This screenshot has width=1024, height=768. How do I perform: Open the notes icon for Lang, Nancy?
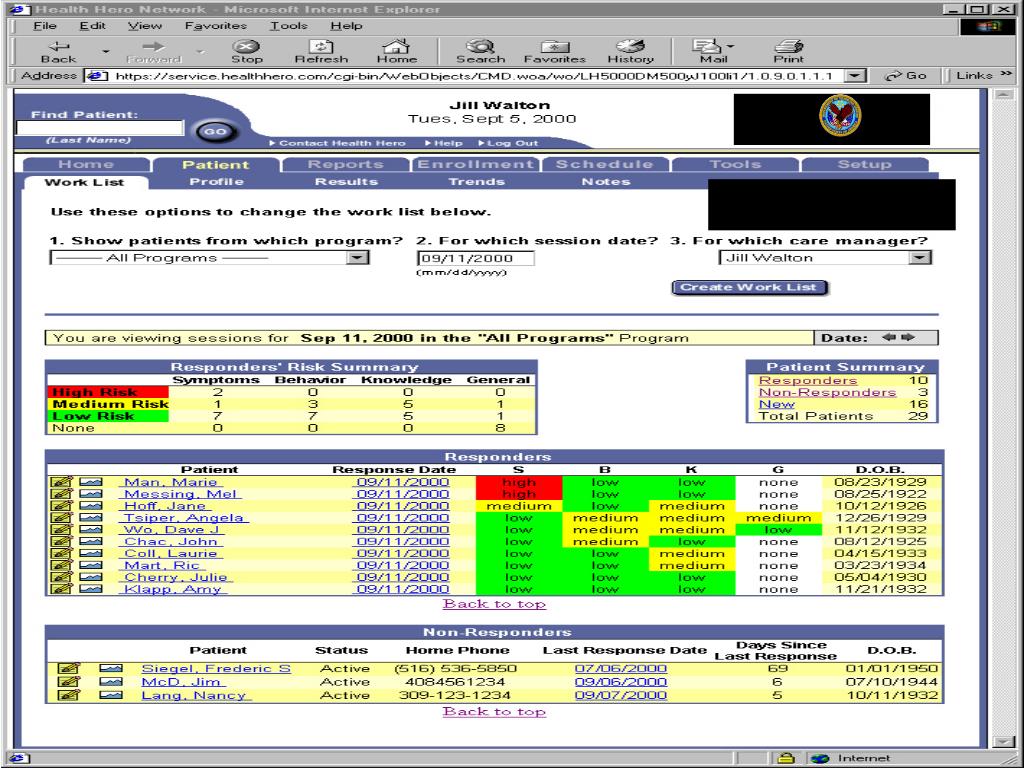69,695
